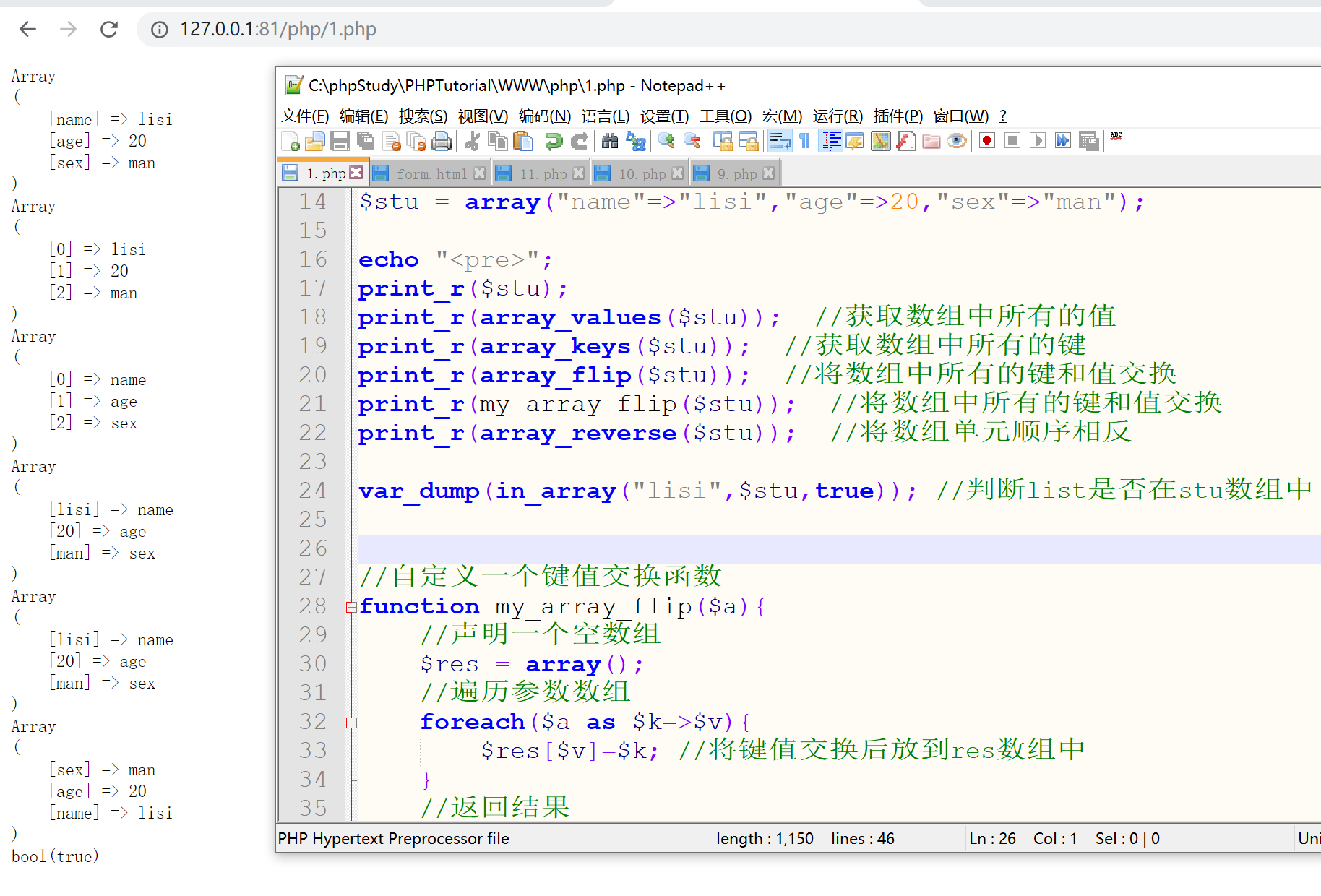
Task: Click the Print toolbar icon
Action: click(442, 141)
